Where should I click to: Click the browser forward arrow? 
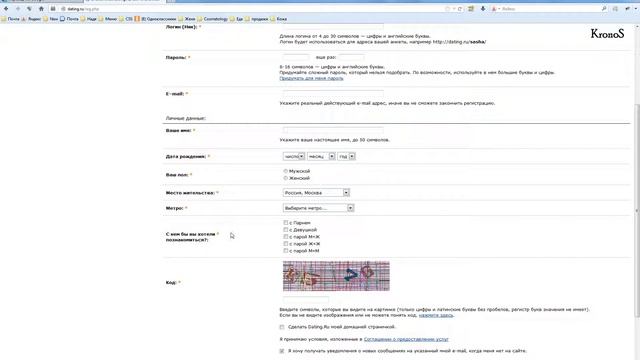(18, 9)
